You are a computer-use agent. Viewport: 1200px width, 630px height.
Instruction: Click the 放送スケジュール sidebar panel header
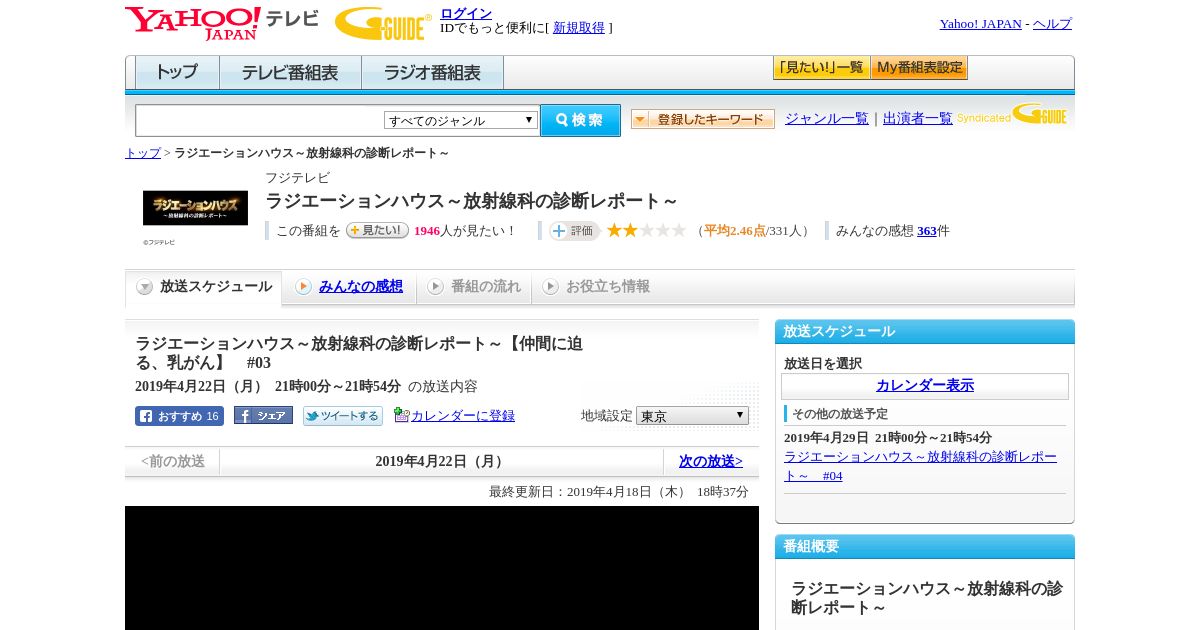coord(925,332)
